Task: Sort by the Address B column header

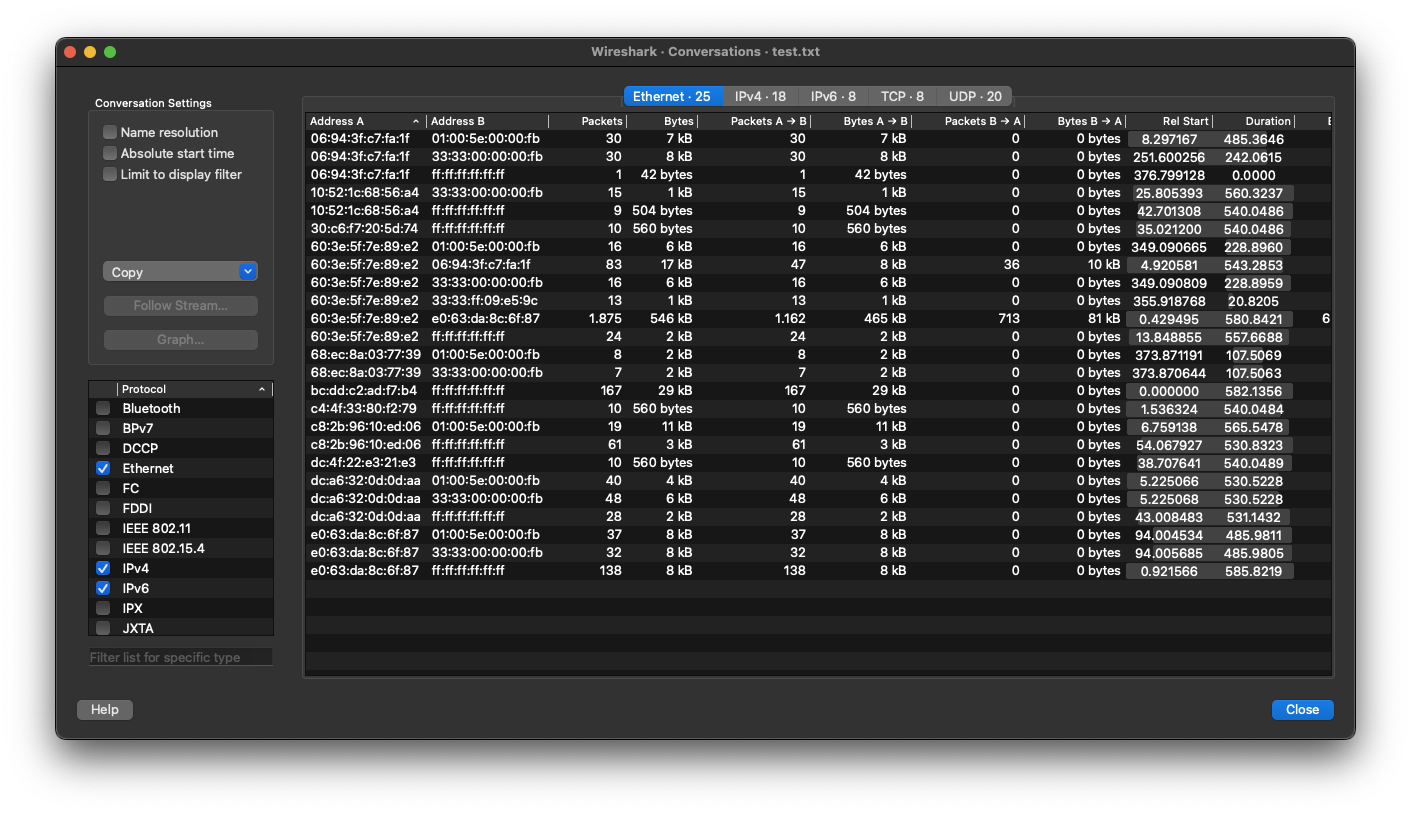Action: pos(488,121)
